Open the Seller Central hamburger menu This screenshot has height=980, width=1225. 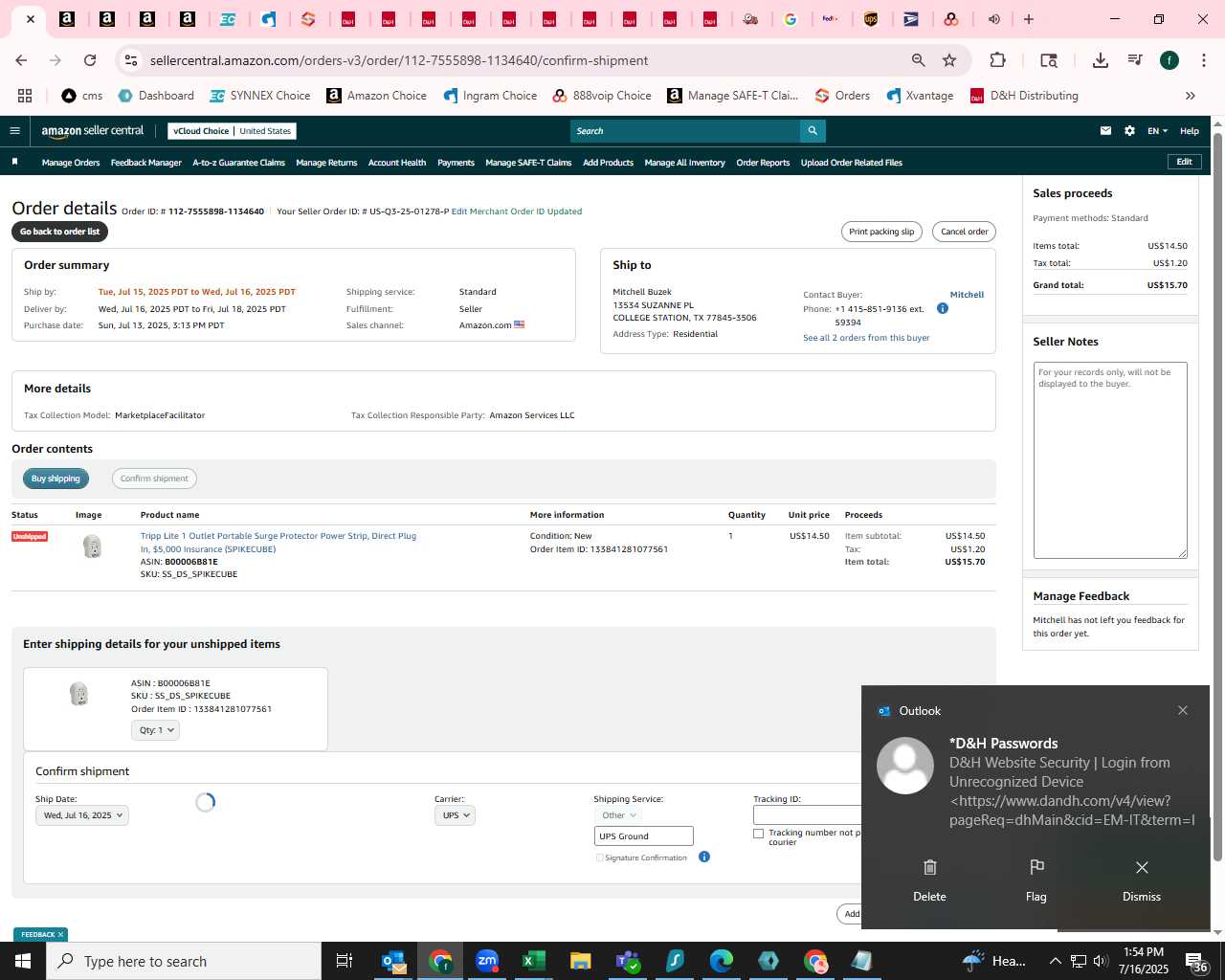click(14, 131)
